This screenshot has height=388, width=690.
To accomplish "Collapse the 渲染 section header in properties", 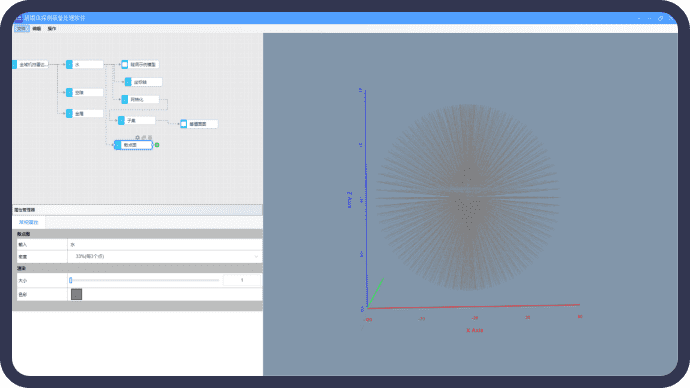I will [137, 268].
